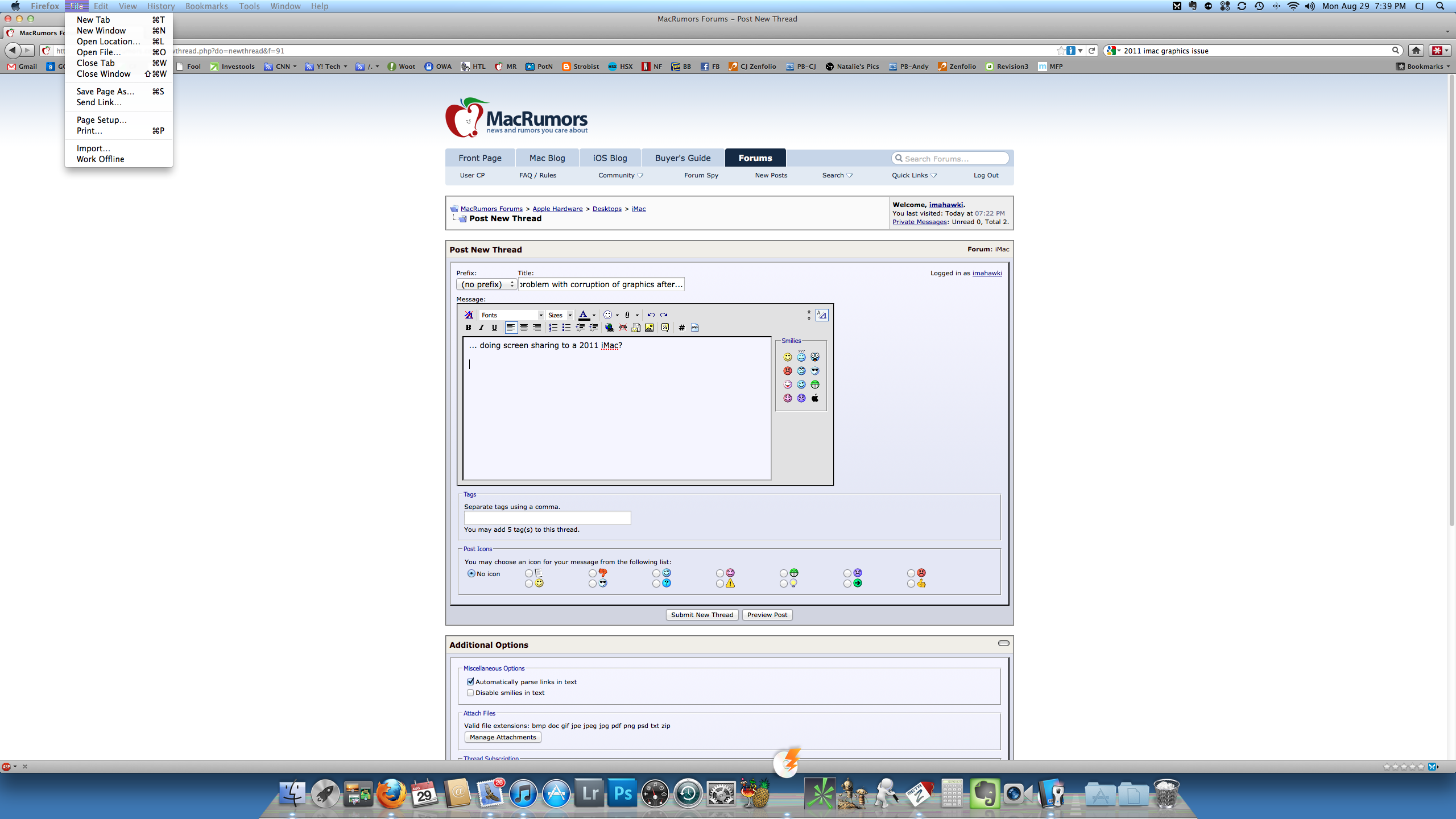This screenshot has height=819, width=1456.
Task: Expand the text color dropdown arrow
Action: 594,315
